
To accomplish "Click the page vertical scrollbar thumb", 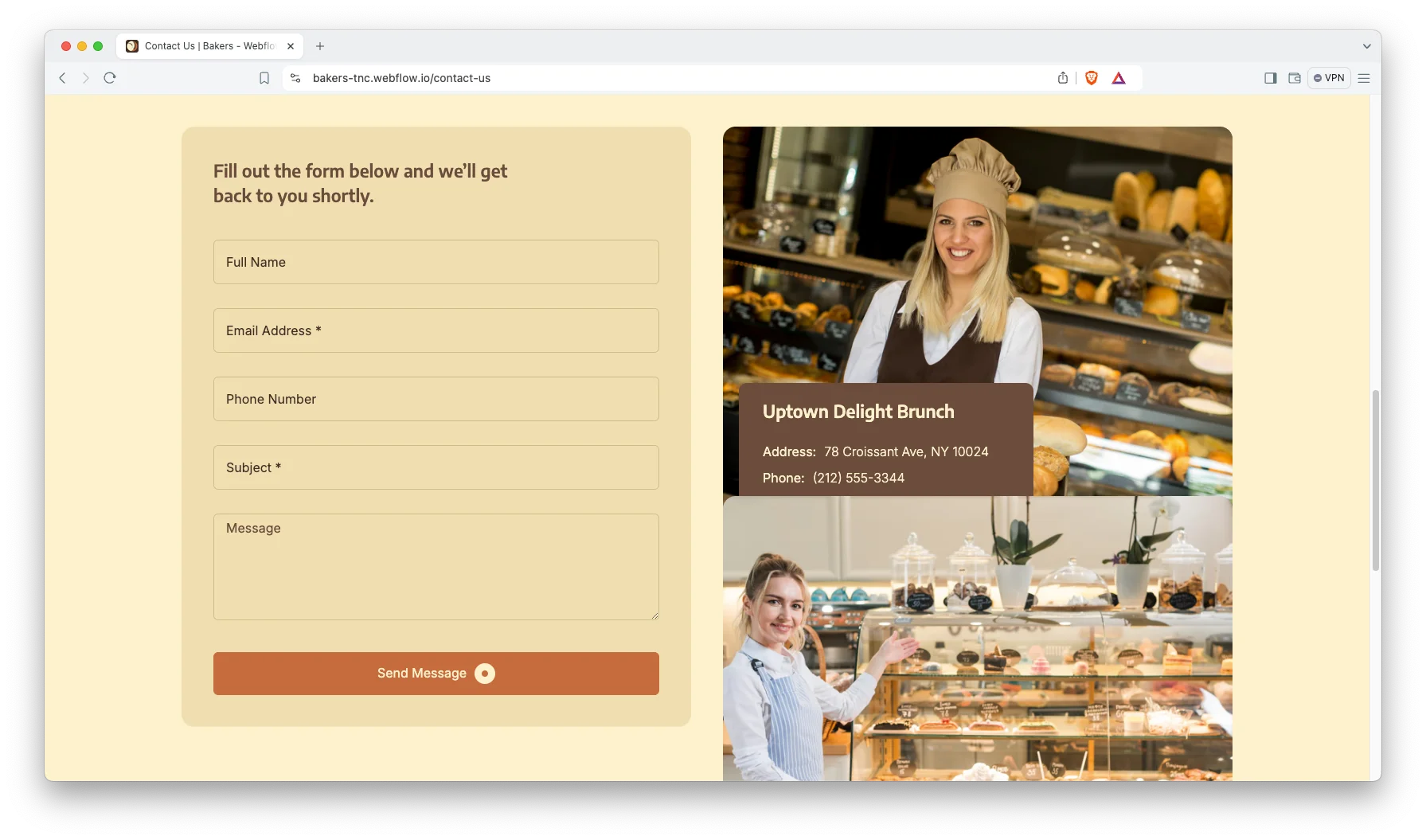I will click(x=1375, y=480).
